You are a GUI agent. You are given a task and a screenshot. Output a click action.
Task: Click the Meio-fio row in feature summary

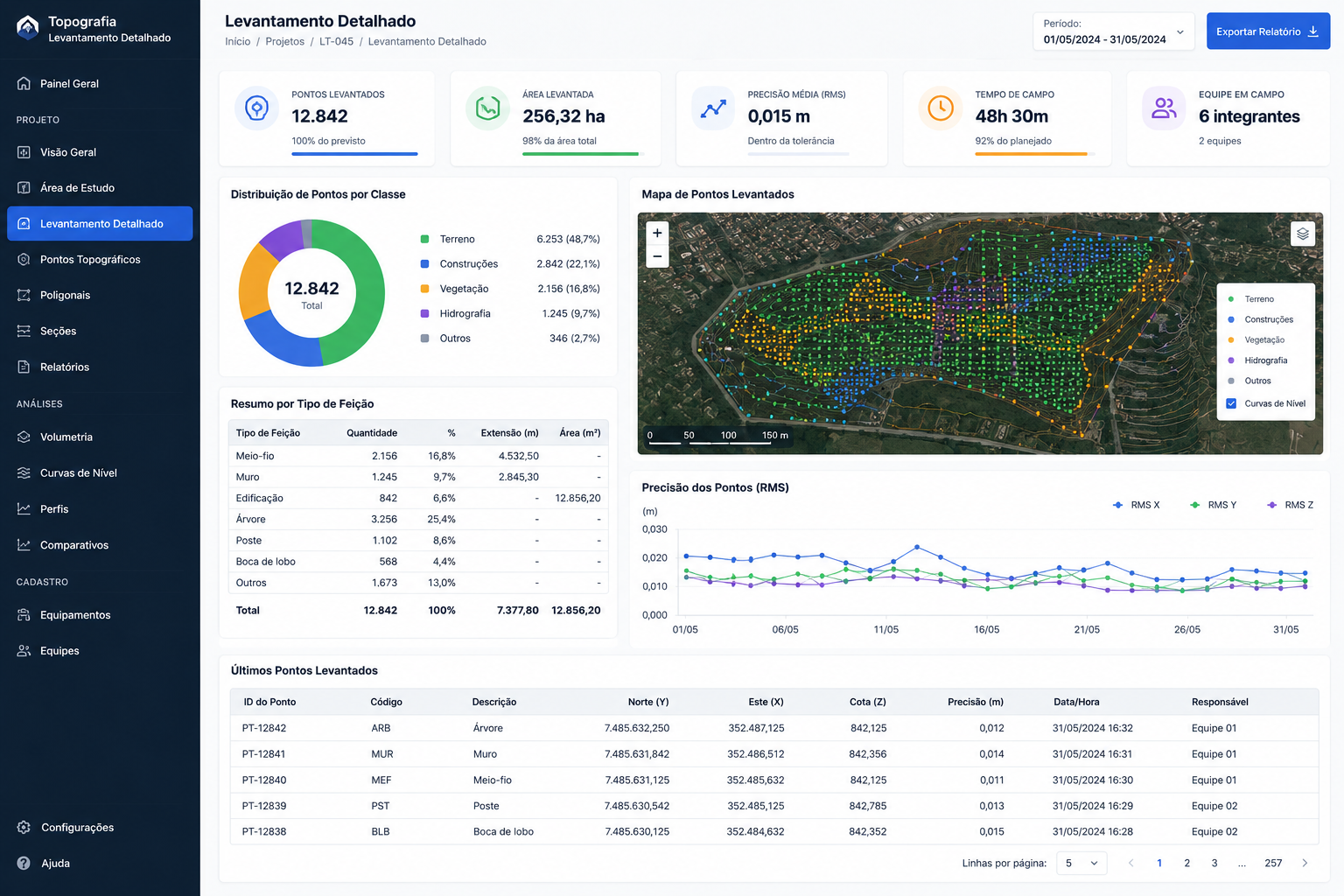417,456
